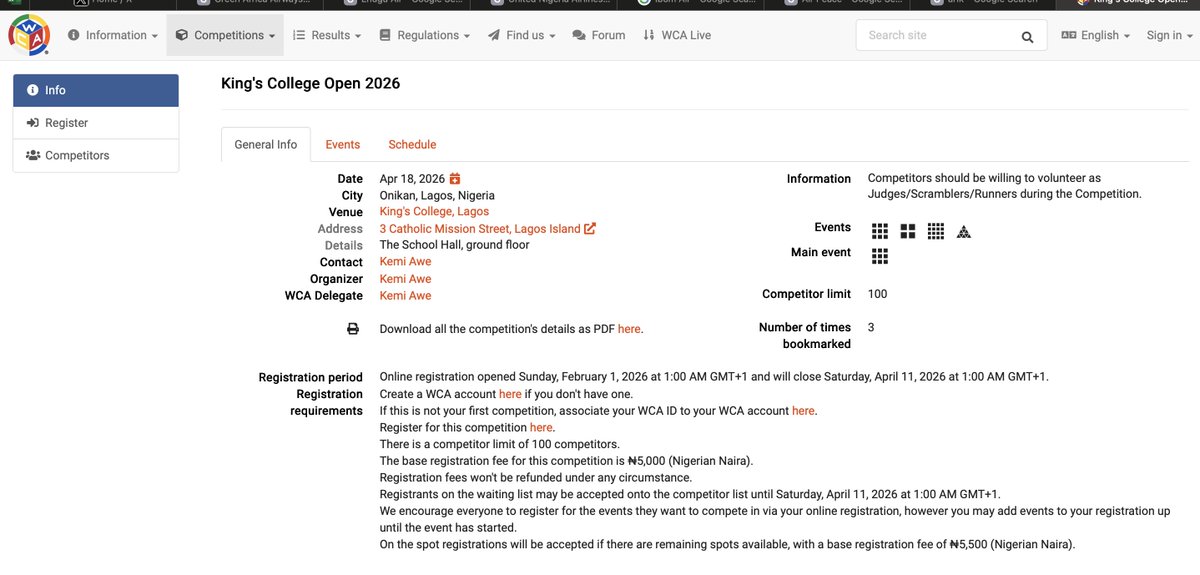
Task: Click the magnifier search icon
Action: 1027,37
